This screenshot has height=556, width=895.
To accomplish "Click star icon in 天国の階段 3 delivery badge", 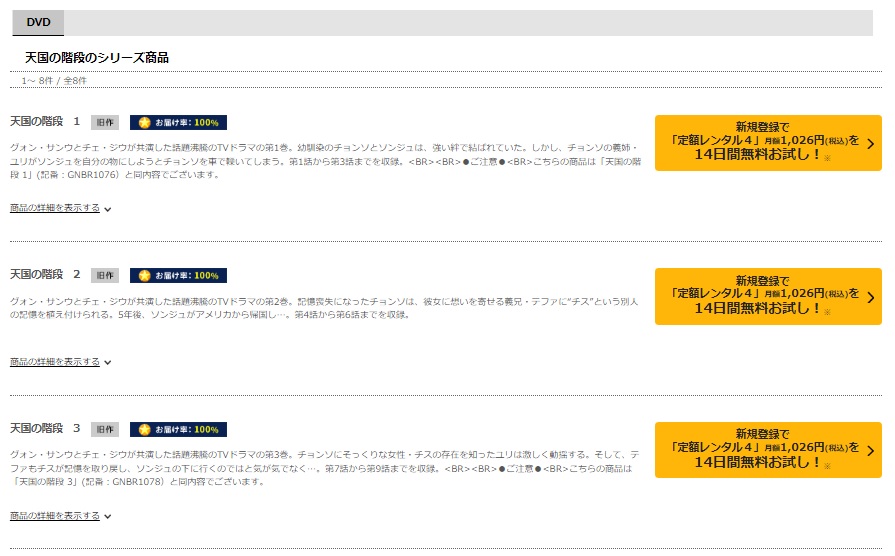I will (x=144, y=430).
